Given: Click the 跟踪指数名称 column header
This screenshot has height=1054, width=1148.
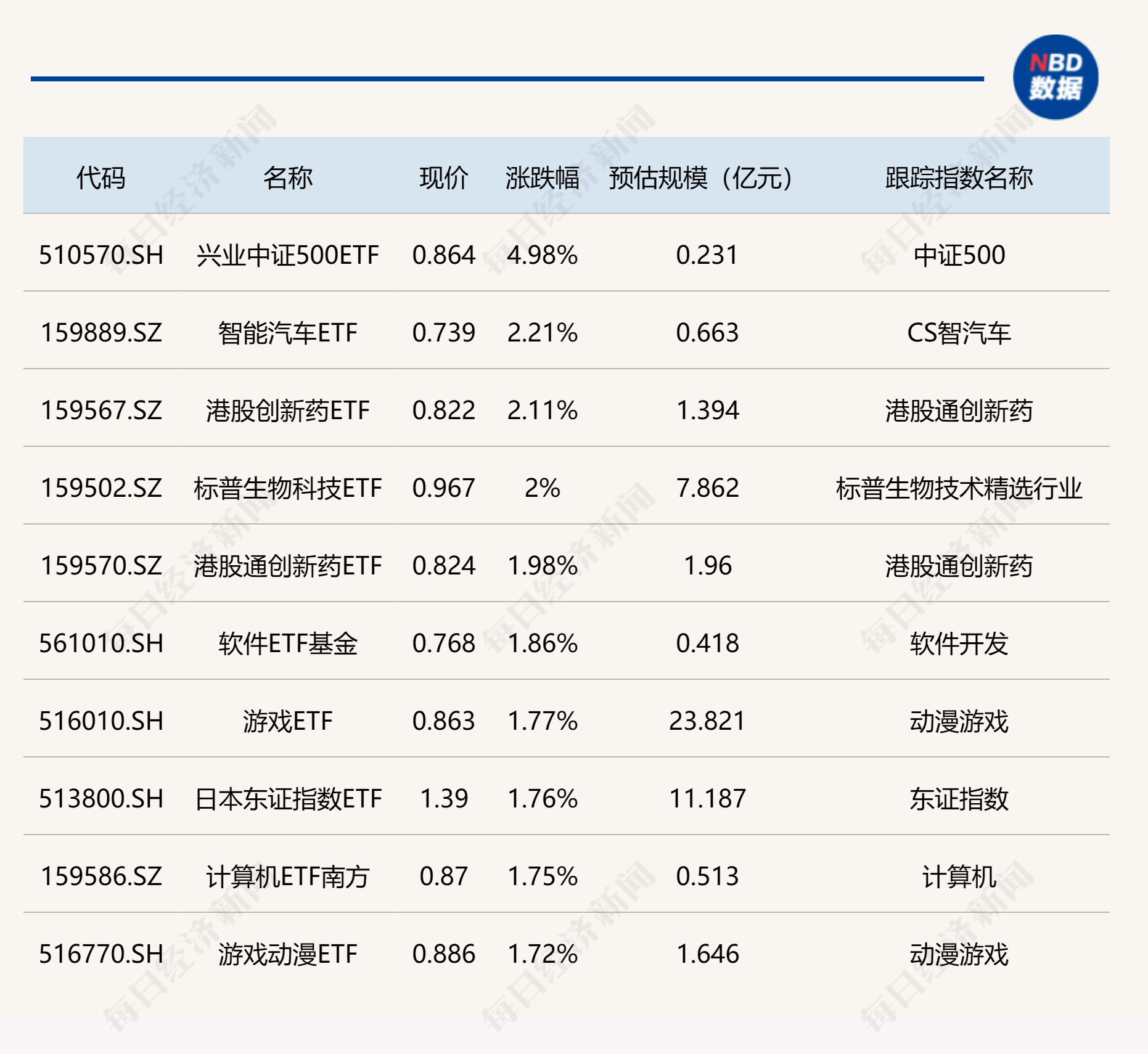Looking at the screenshot, I should coord(959,178).
